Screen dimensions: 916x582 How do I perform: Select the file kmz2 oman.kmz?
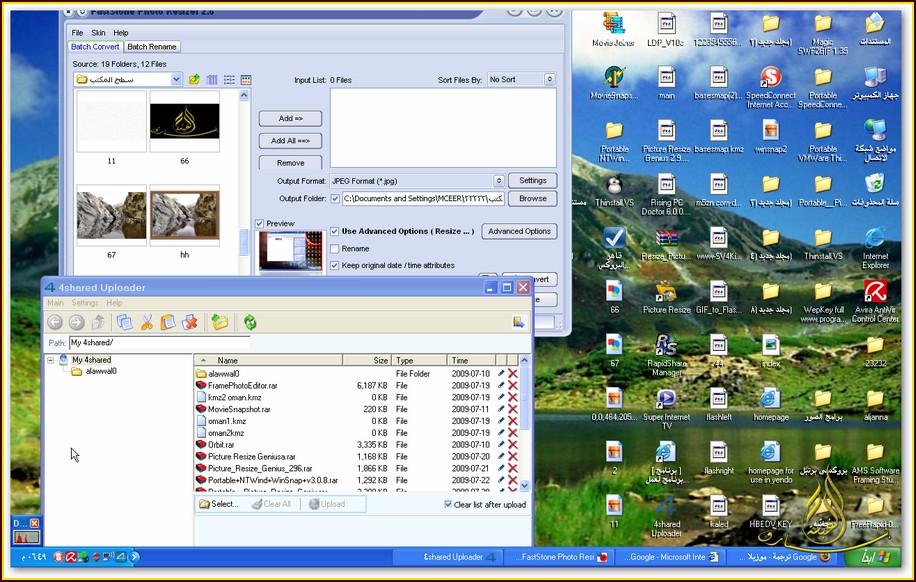[x=235, y=397]
